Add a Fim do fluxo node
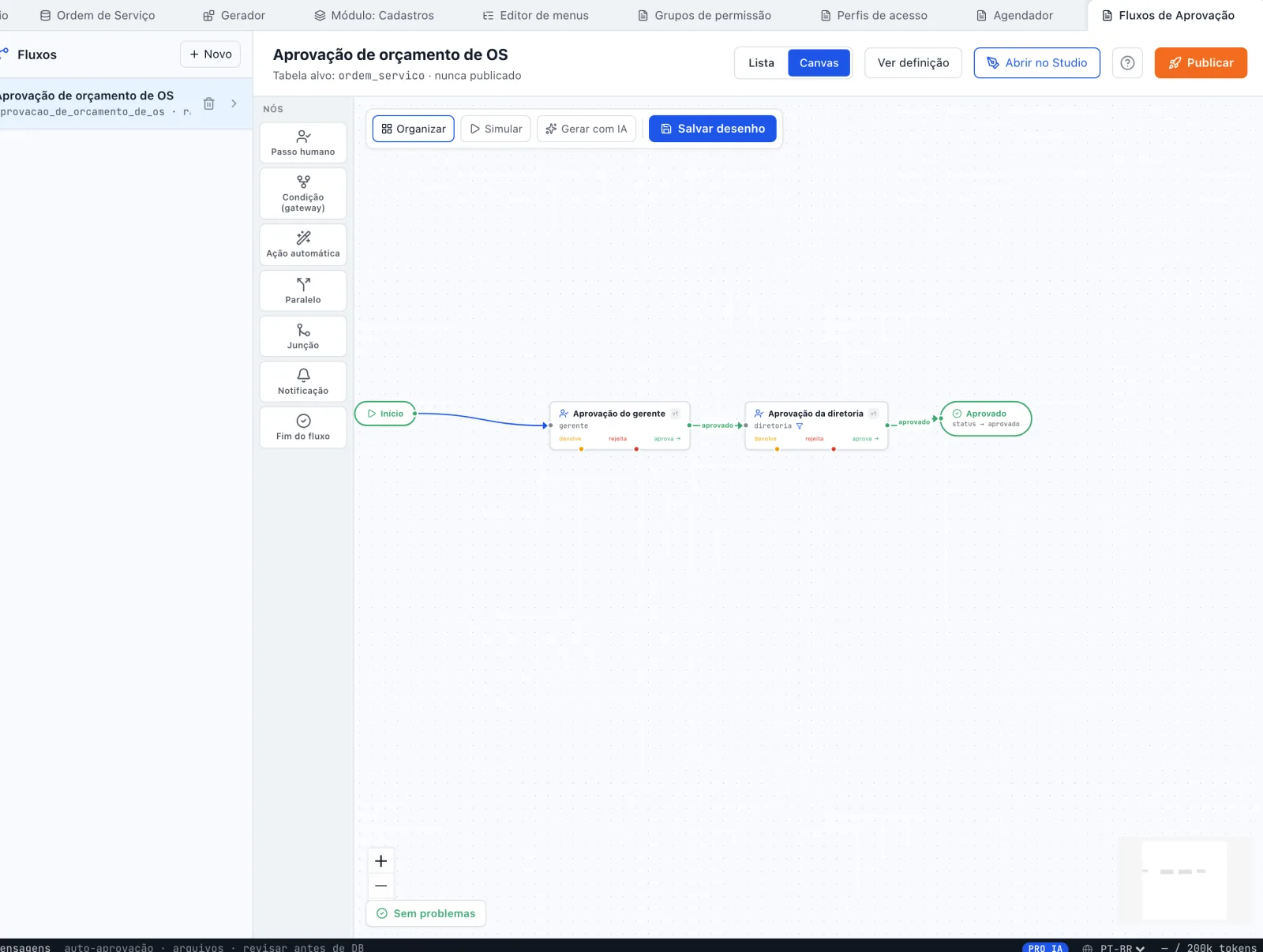 tap(303, 428)
